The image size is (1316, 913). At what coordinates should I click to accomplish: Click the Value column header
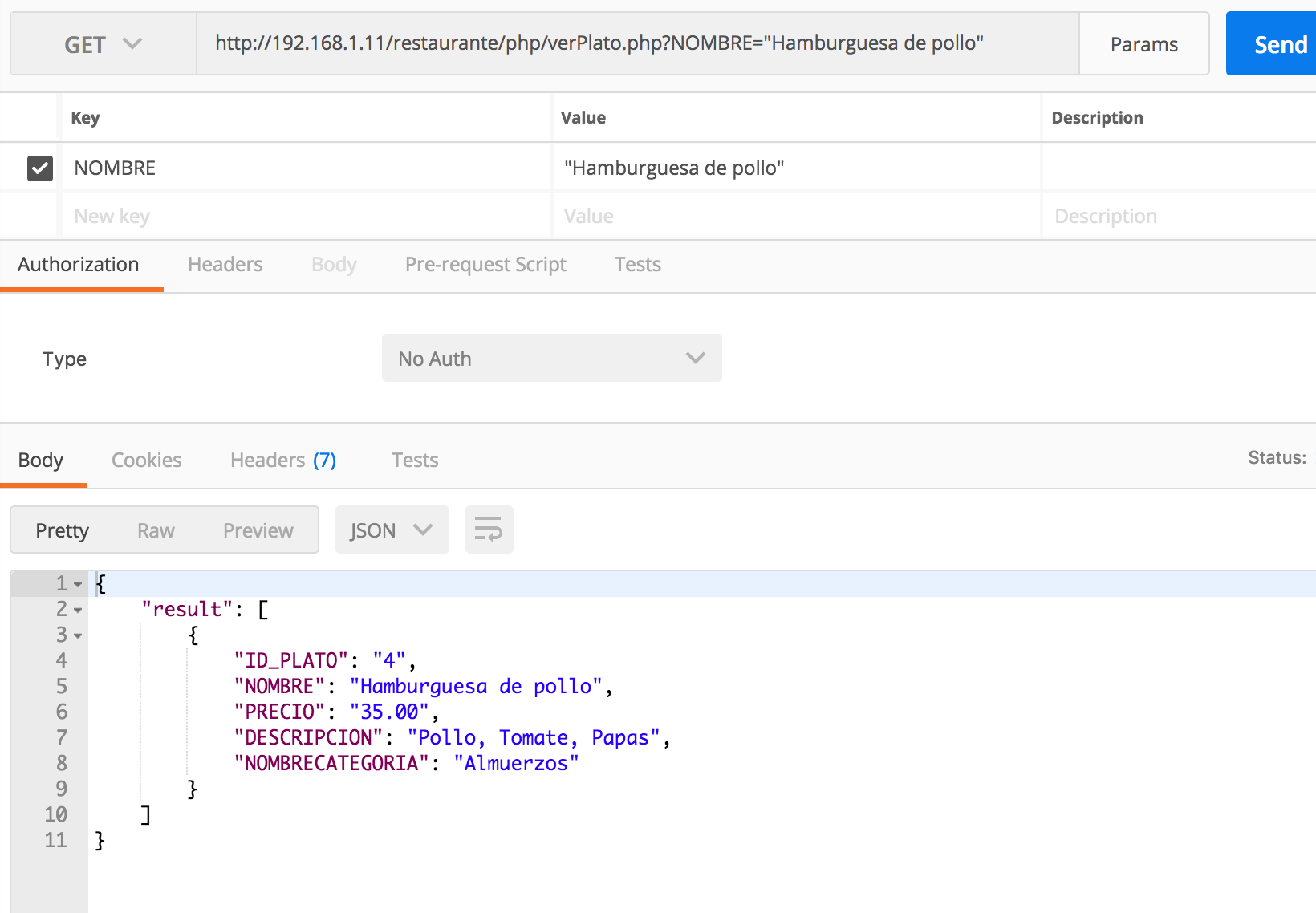pos(583,118)
